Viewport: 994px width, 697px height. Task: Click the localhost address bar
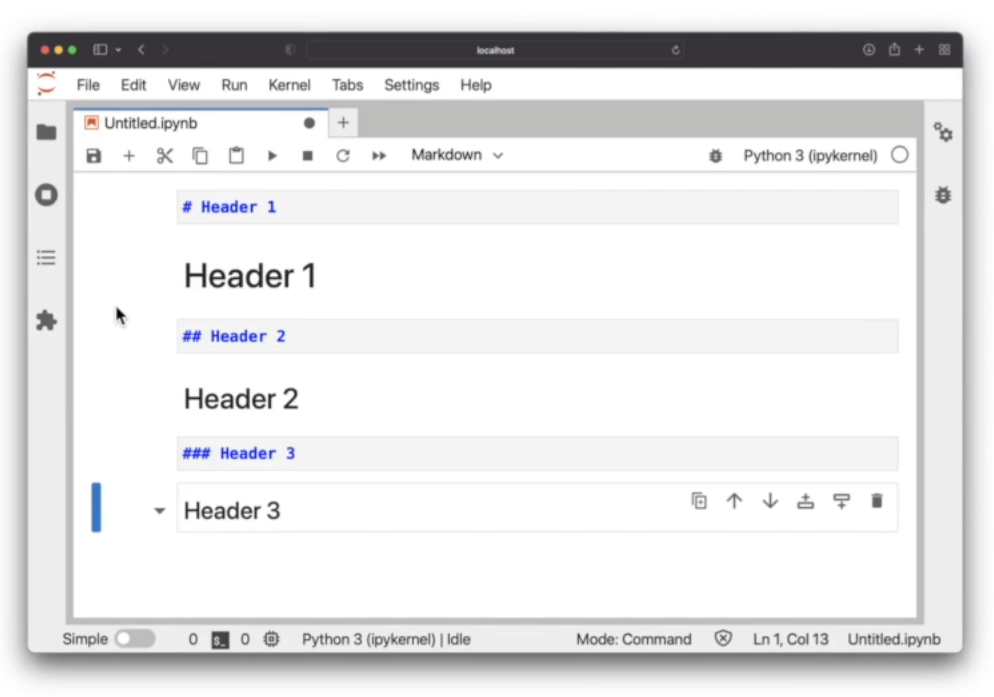(x=495, y=49)
